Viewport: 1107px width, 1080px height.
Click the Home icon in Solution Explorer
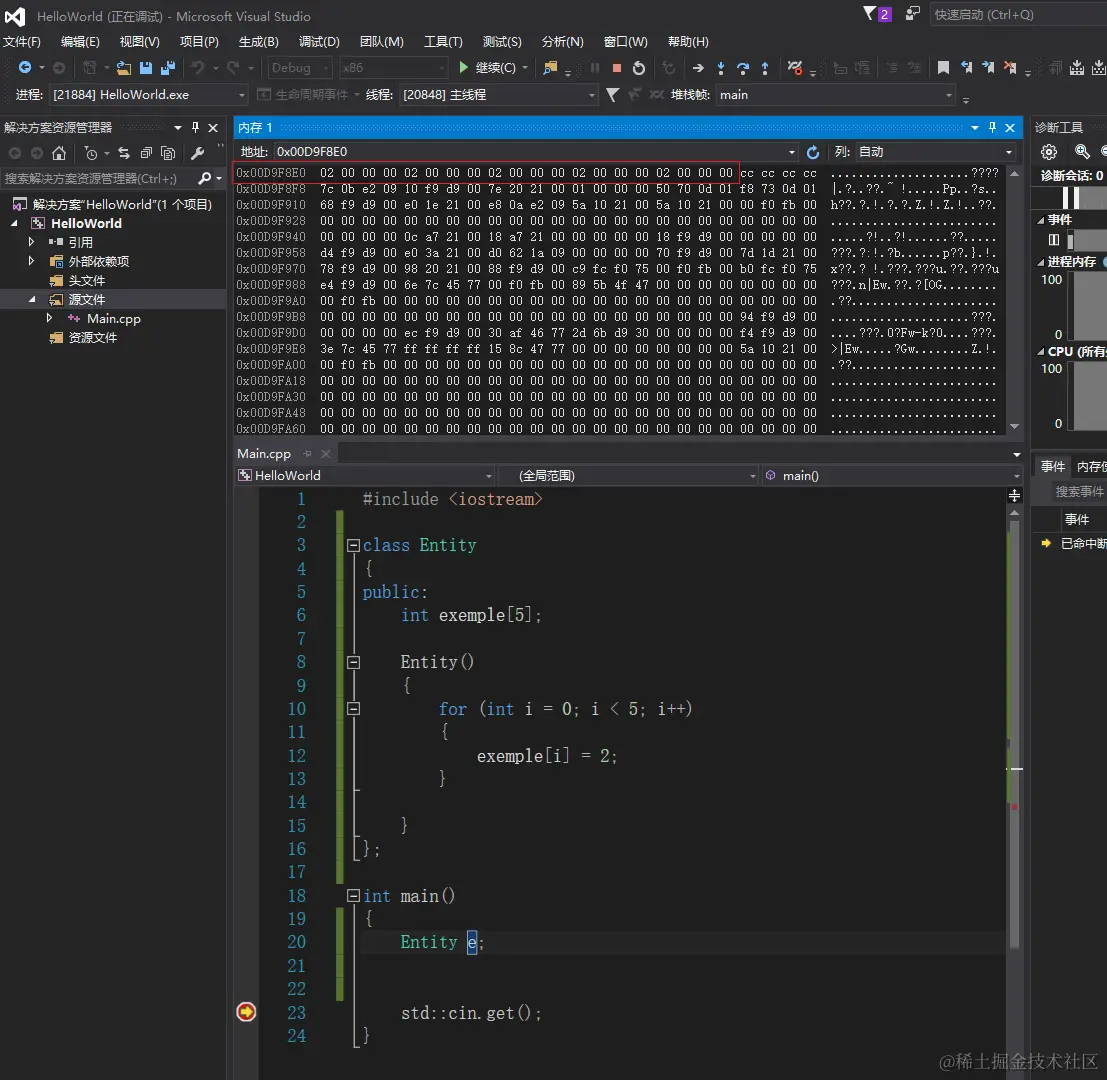coord(59,153)
